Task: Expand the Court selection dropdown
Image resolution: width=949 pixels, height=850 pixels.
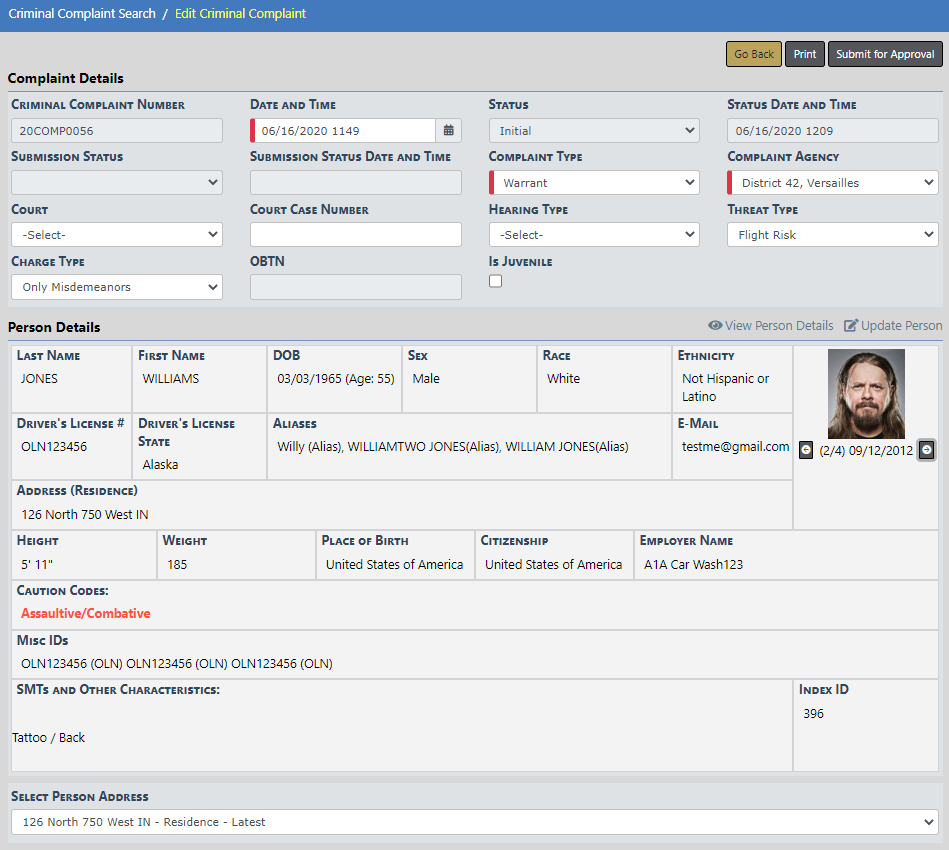Action: [x=117, y=235]
